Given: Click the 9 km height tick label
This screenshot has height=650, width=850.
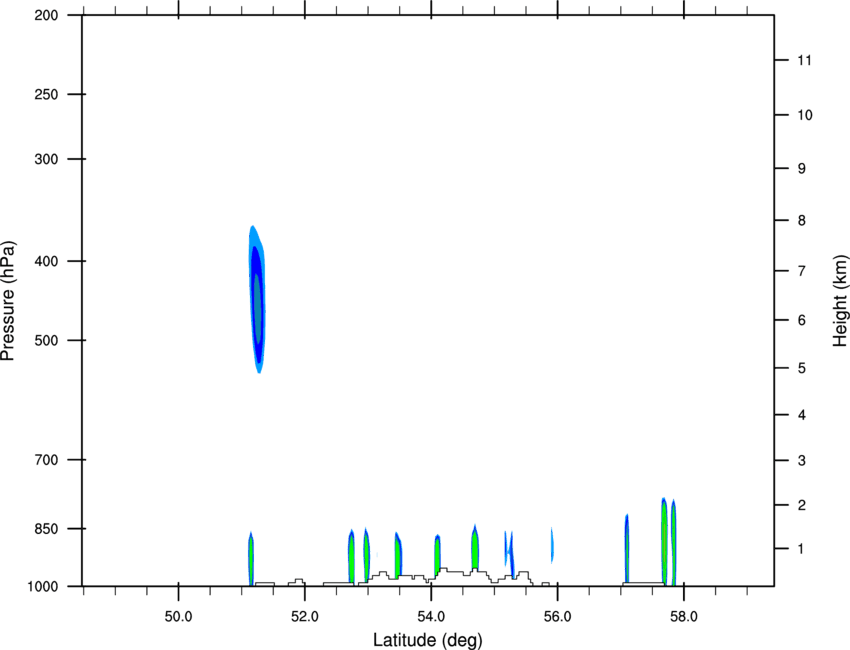Looking at the screenshot, I should [802, 169].
